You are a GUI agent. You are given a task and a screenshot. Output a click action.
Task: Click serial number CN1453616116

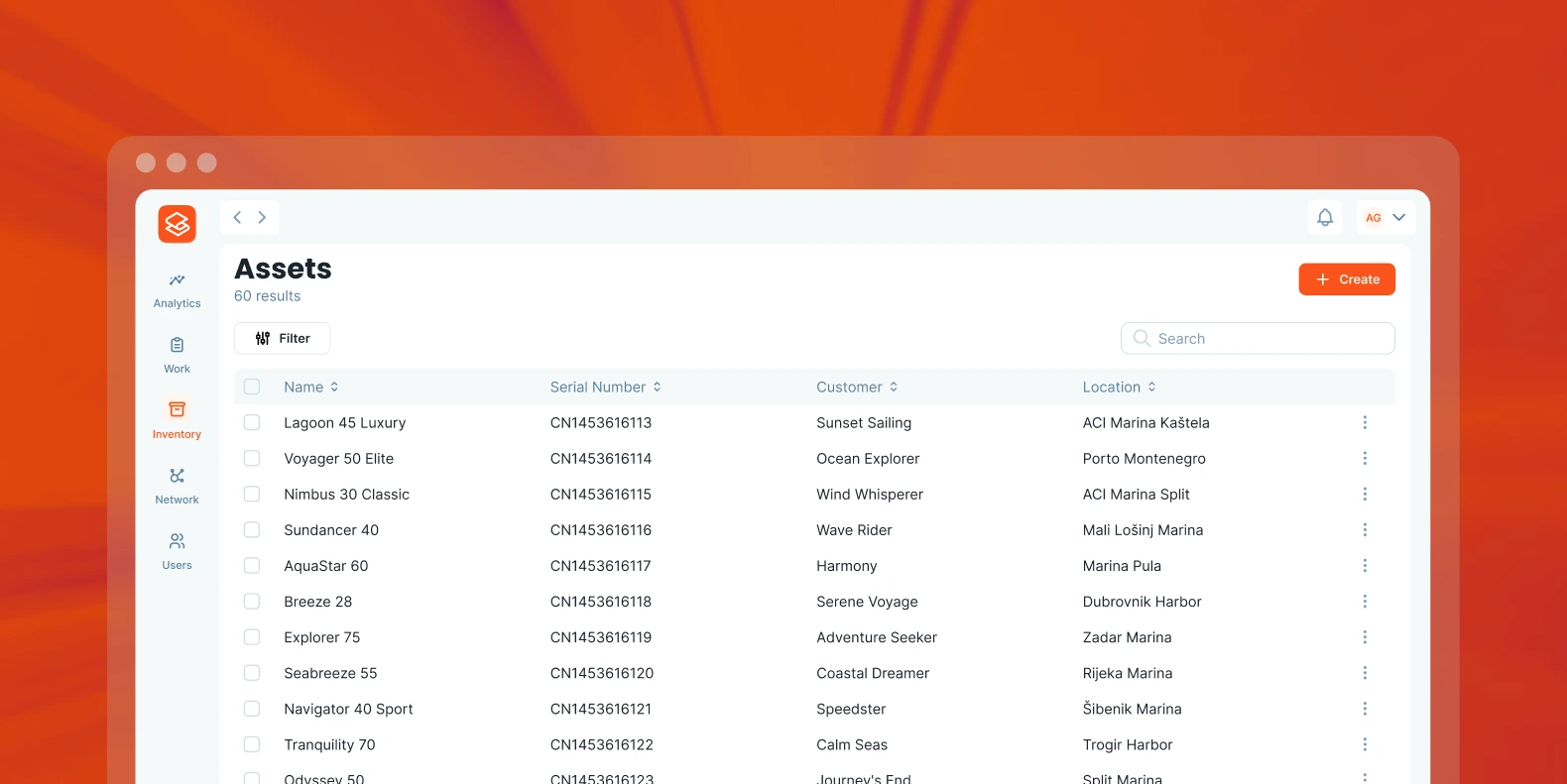pyautogui.click(x=601, y=530)
